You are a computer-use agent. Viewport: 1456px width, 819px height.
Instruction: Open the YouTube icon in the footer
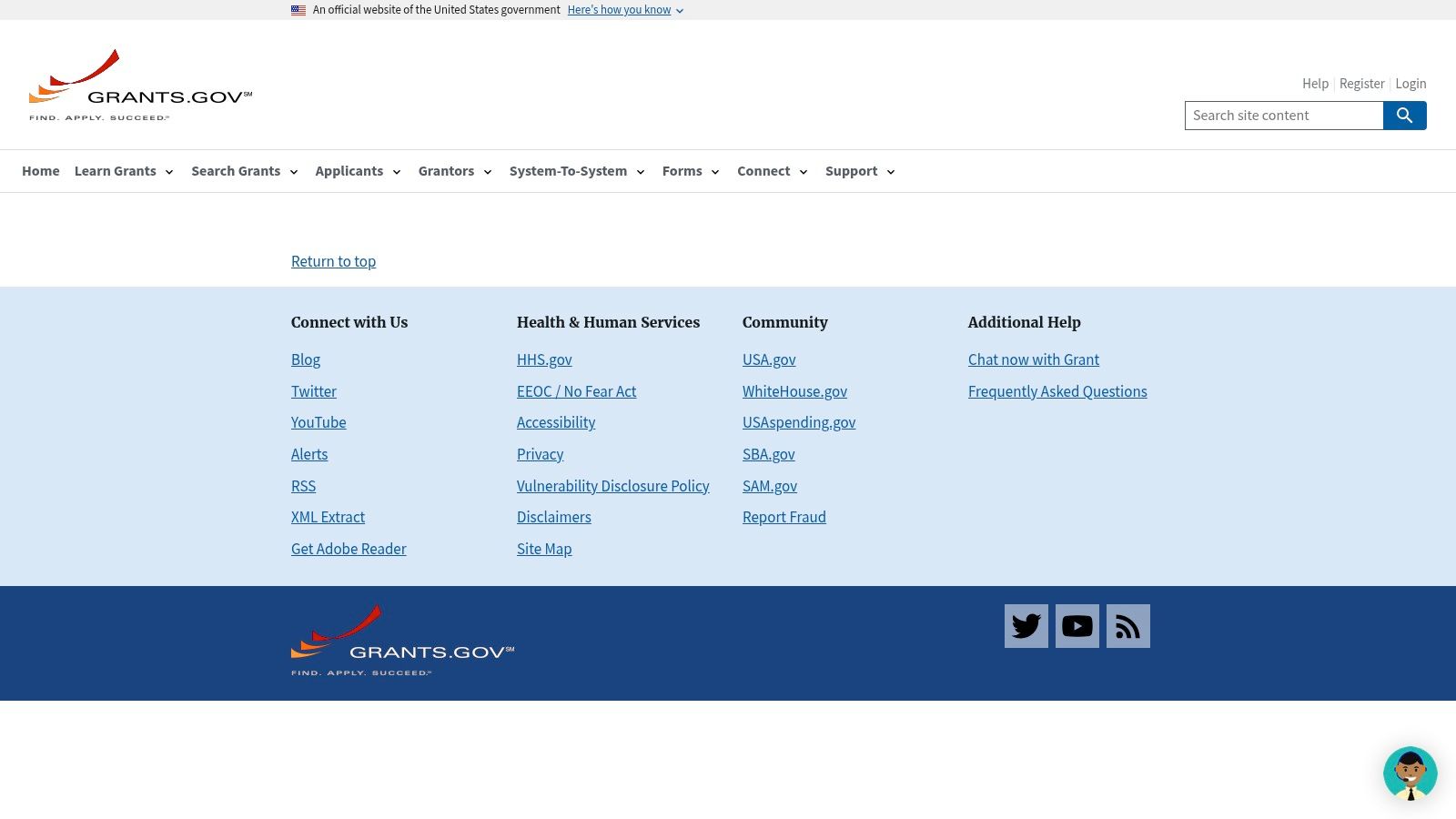1077,626
